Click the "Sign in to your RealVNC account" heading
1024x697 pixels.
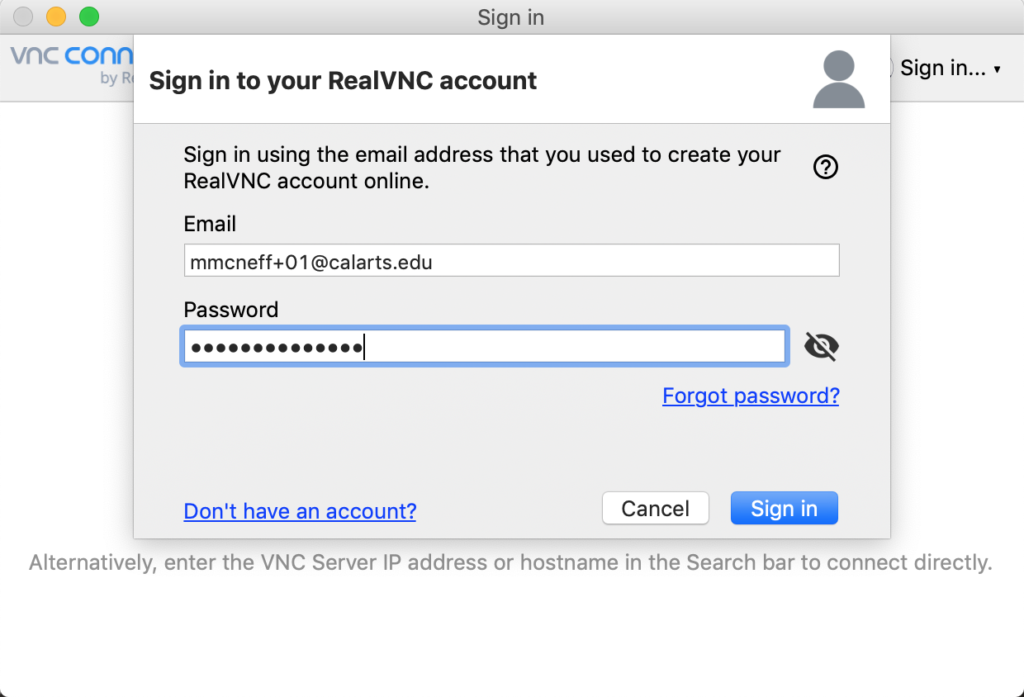pos(342,81)
